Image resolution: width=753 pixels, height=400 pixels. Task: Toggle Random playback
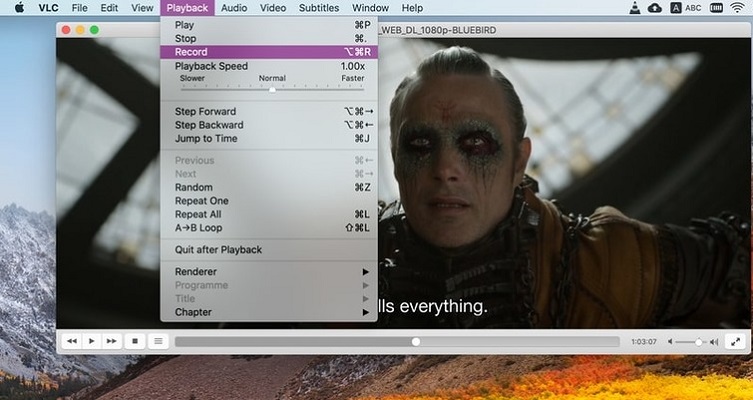pos(269,187)
